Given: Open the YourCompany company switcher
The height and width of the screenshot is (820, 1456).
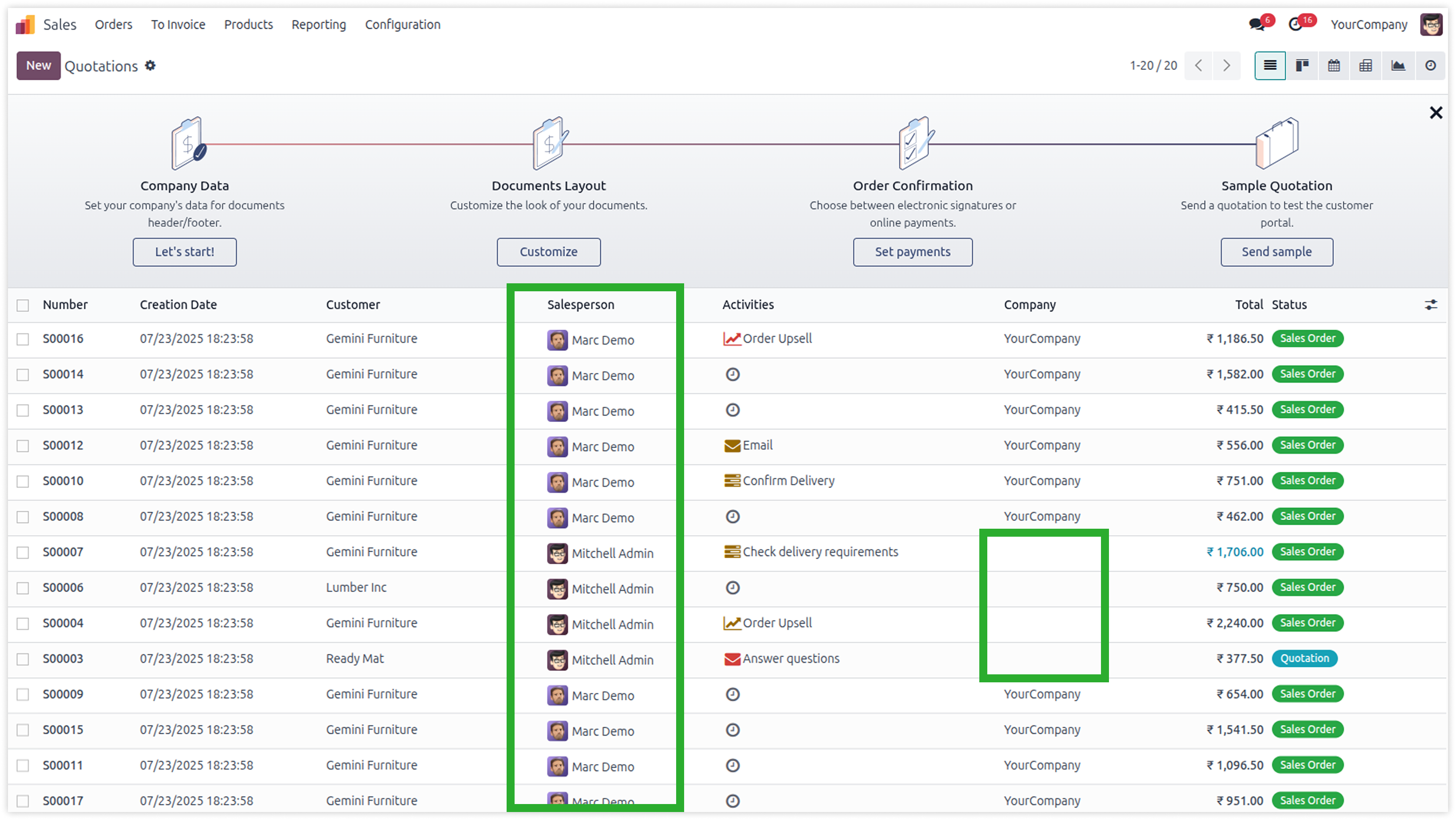Looking at the screenshot, I should [x=1369, y=24].
